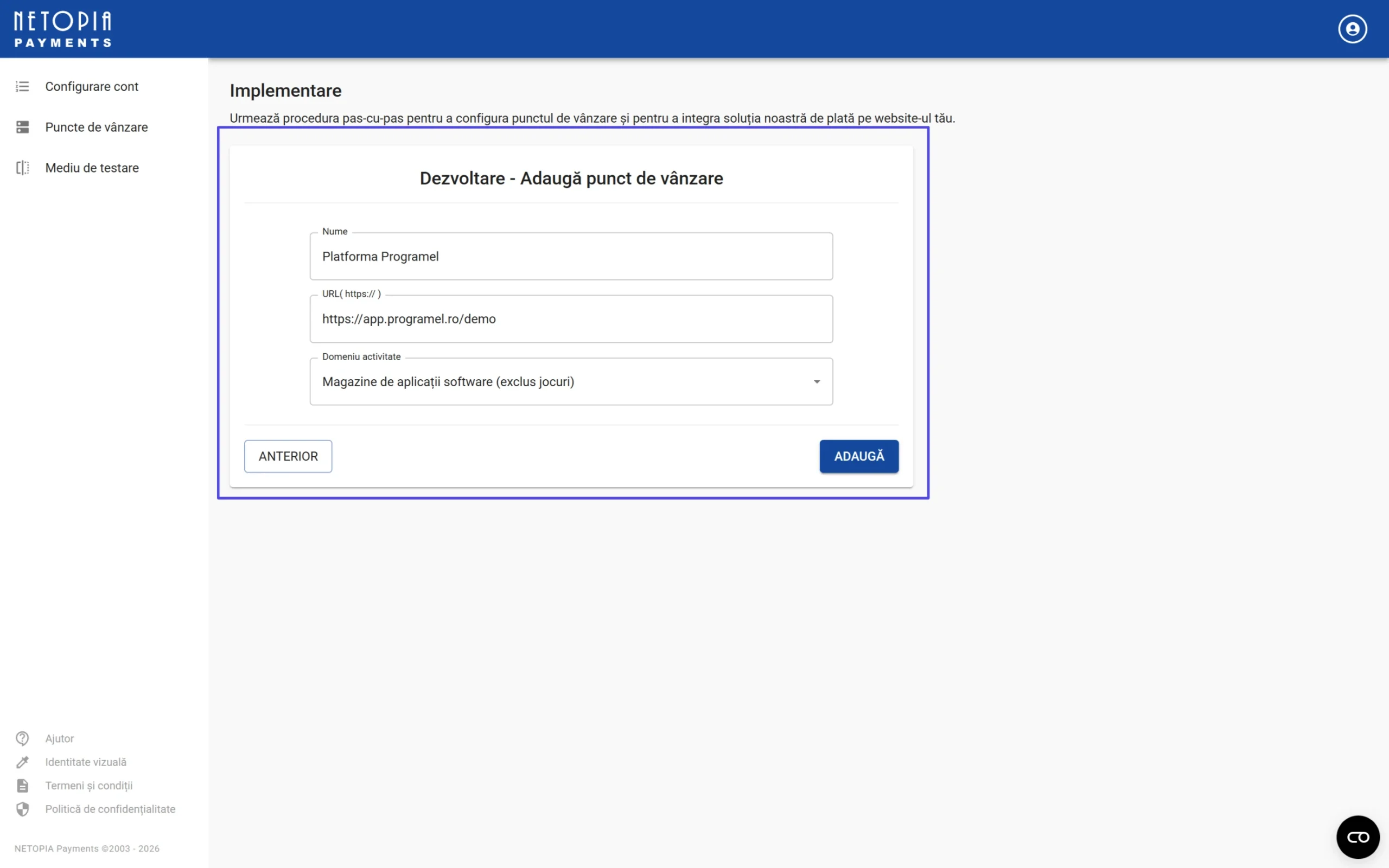The width and height of the screenshot is (1389, 868).
Task: Click the NETOPIA Payments logo
Action: 62,28
